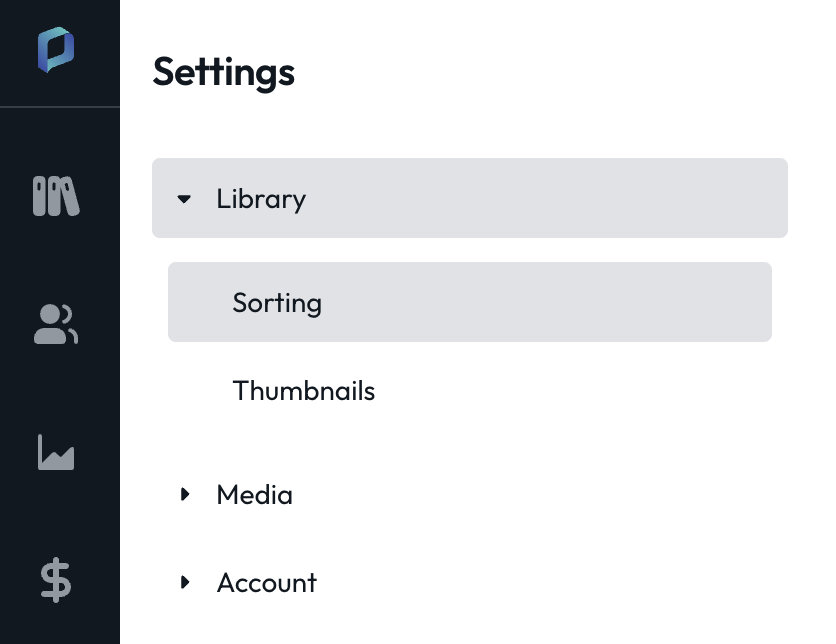Open the users sidebar icon

[x=56, y=324]
